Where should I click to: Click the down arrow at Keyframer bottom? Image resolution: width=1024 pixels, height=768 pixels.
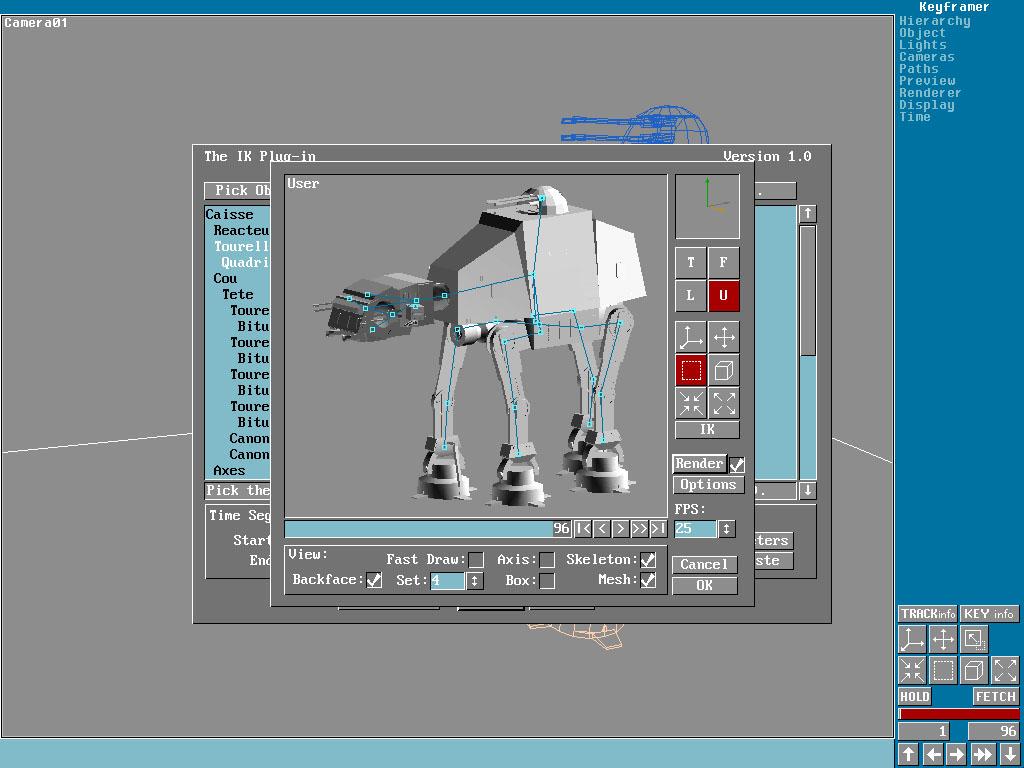[x=1009, y=755]
